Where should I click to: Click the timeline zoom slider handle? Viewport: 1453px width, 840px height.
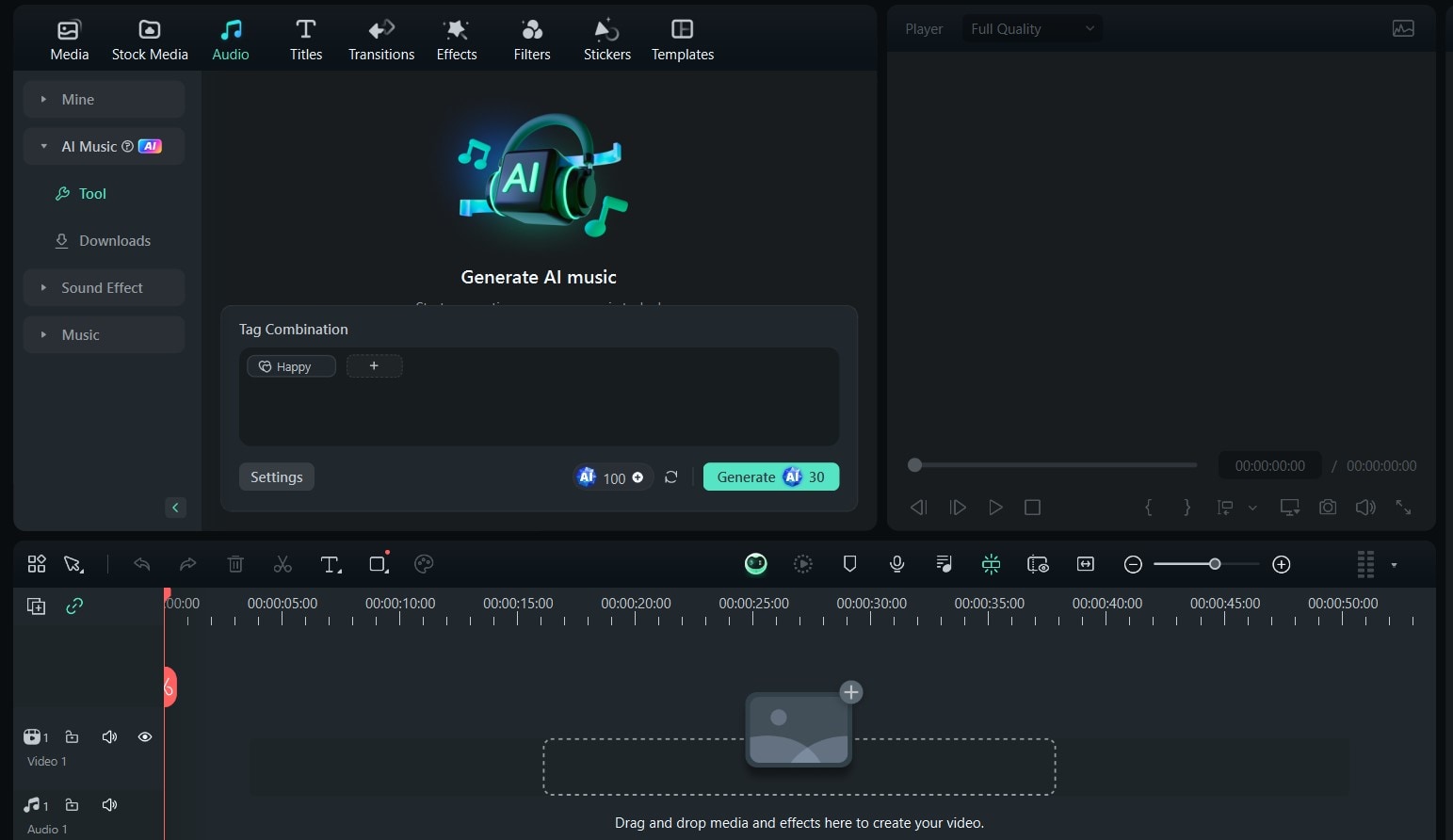pyautogui.click(x=1215, y=564)
